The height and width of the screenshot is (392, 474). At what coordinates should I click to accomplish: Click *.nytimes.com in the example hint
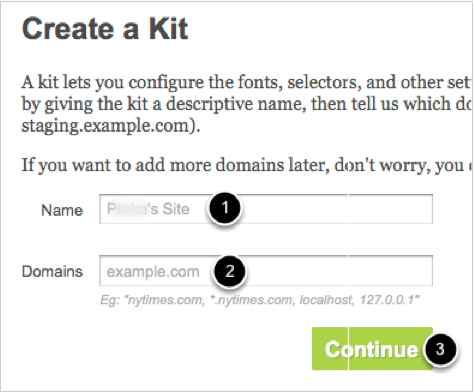tap(252, 300)
